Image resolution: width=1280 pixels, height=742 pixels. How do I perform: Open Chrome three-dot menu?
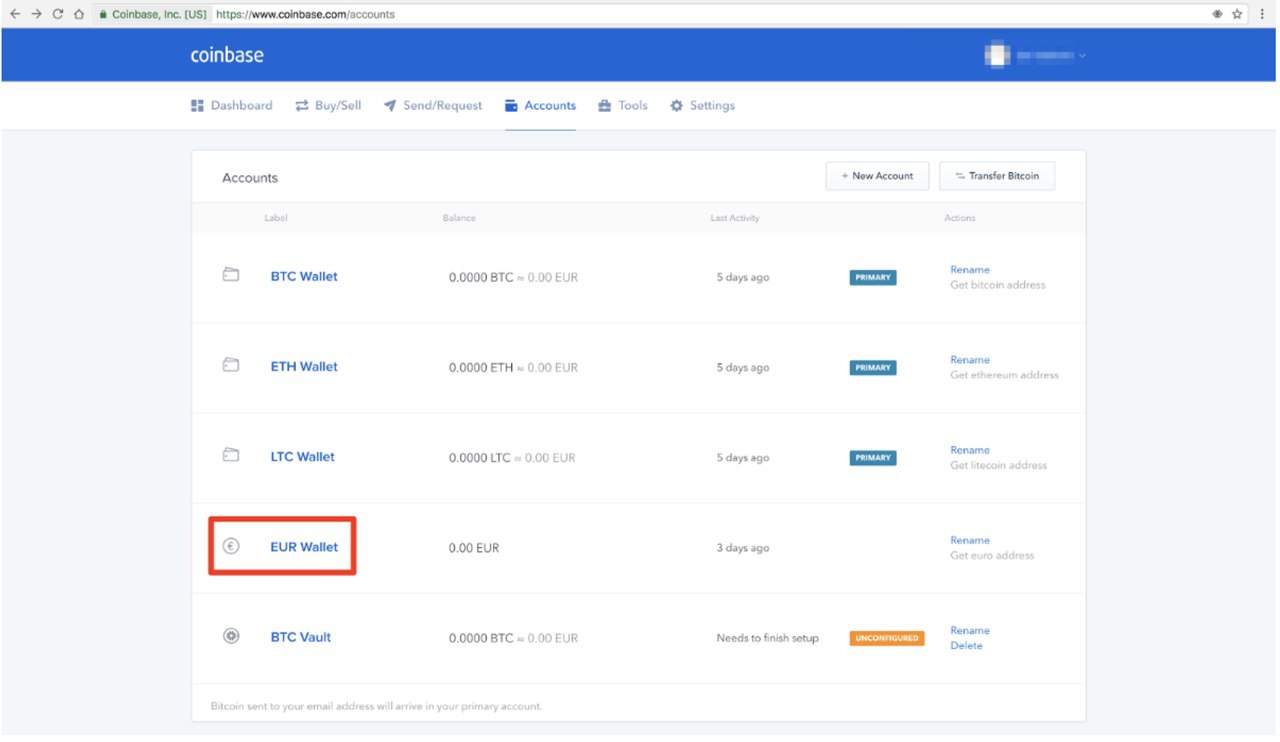[1262, 14]
